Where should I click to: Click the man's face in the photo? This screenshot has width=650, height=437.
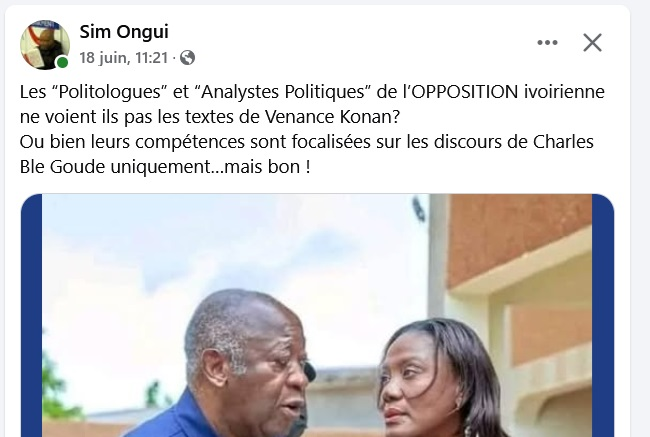click(x=272, y=375)
